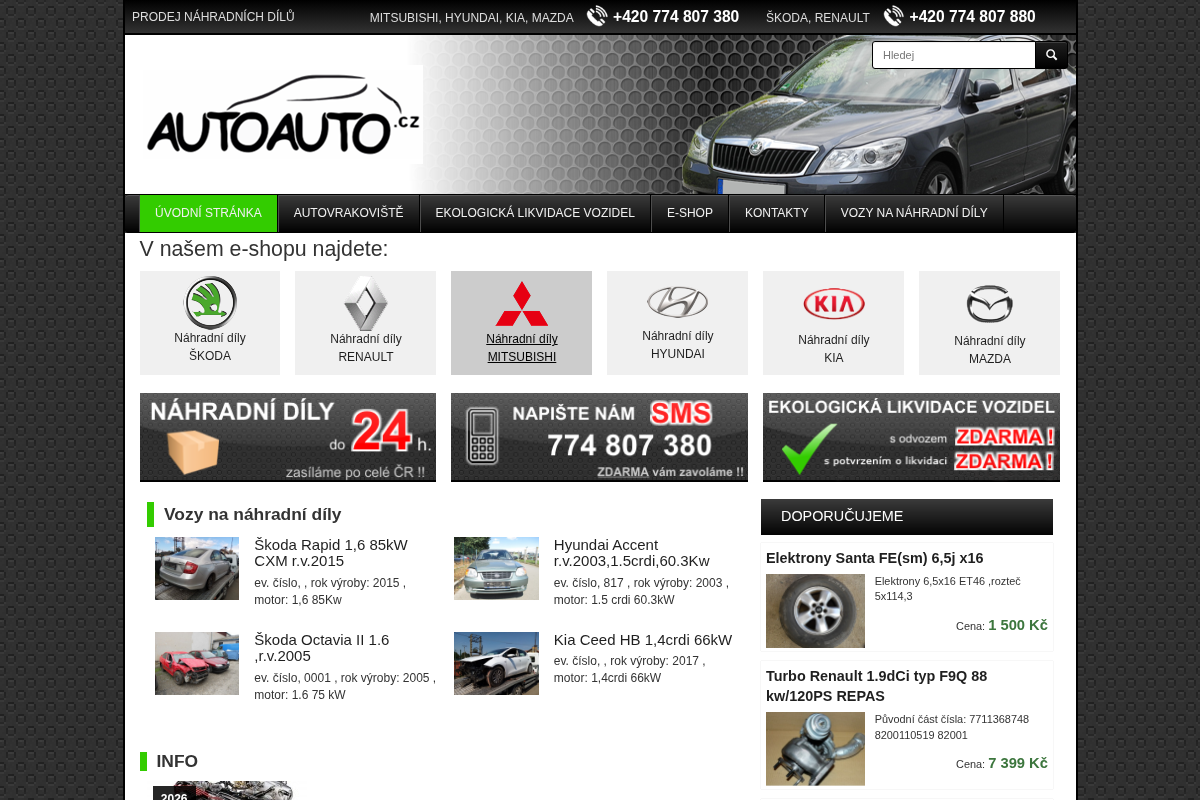The height and width of the screenshot is (800, 1200).
Task: Follow the Náhradní díly Renault link
Action: [x=366, y=348]
